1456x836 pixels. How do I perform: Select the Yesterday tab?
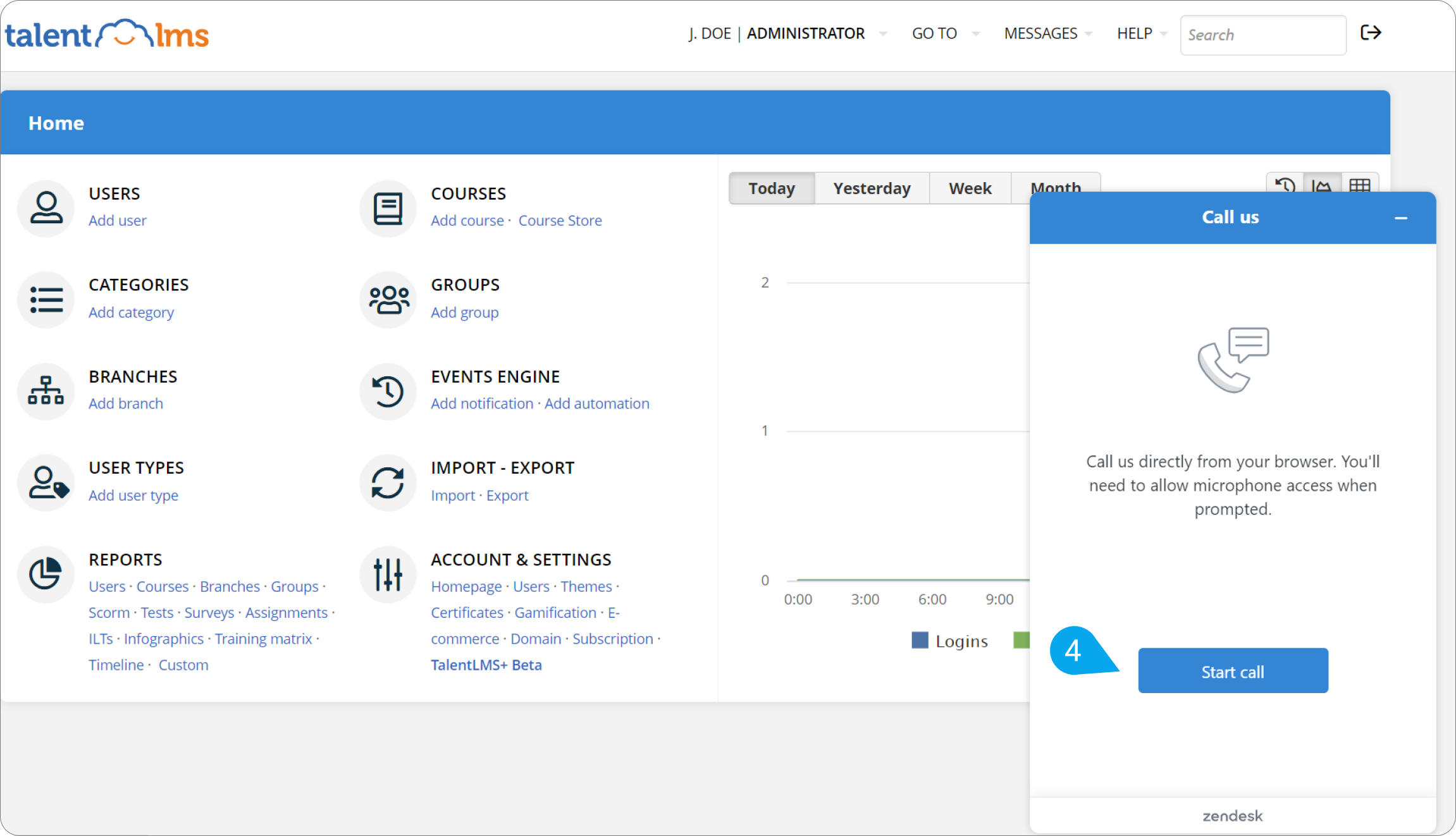click(x=872, y=188)
